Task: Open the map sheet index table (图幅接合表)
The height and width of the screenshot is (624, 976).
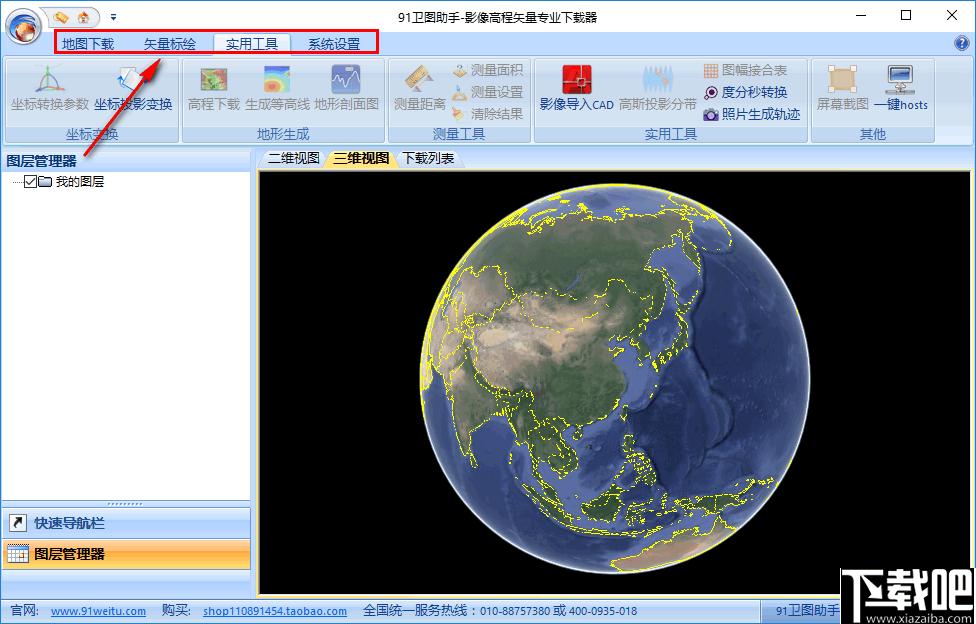Action: coord(745,70)
